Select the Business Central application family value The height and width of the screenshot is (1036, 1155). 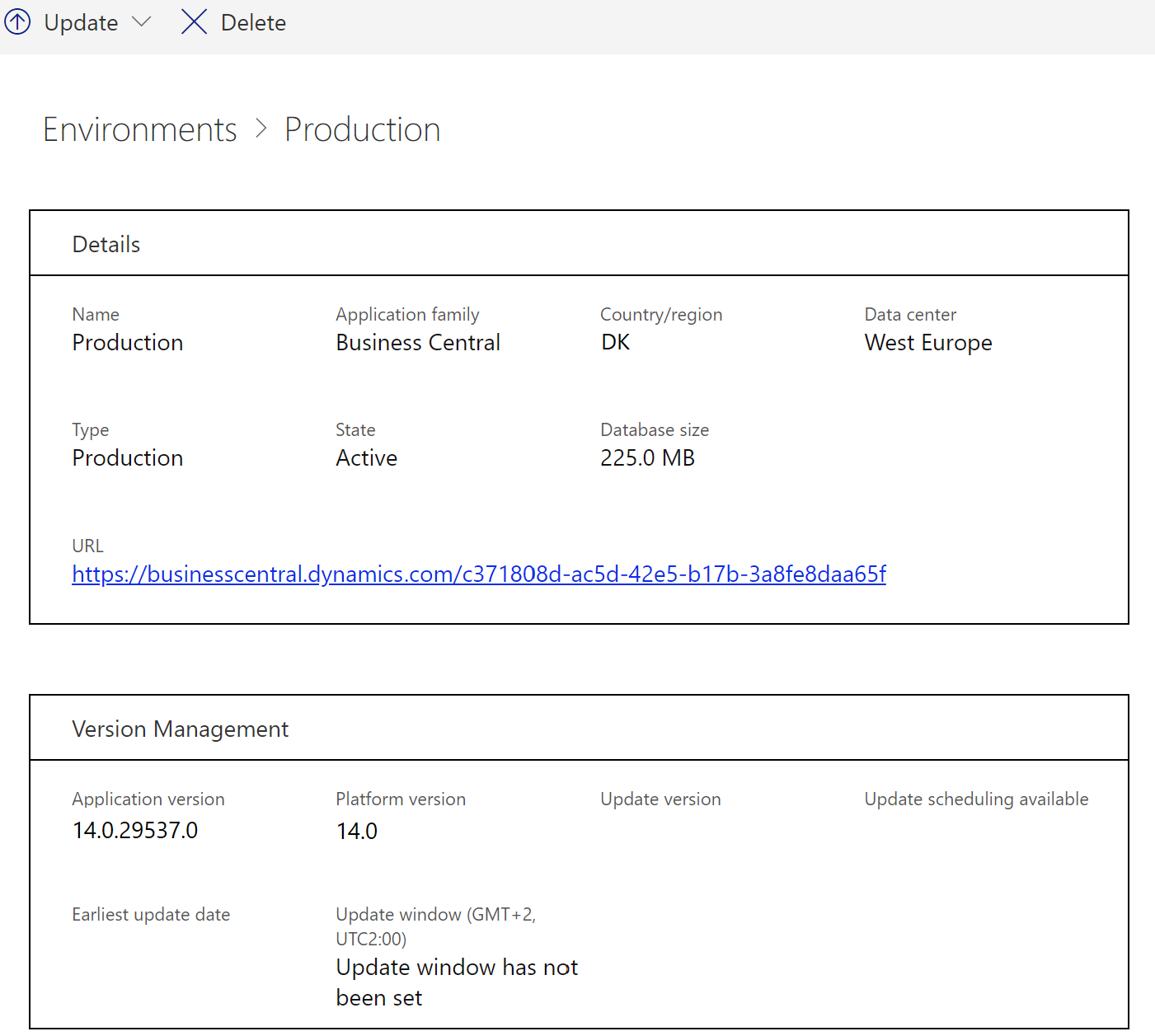pyautogui.click(x=418, y=342)
